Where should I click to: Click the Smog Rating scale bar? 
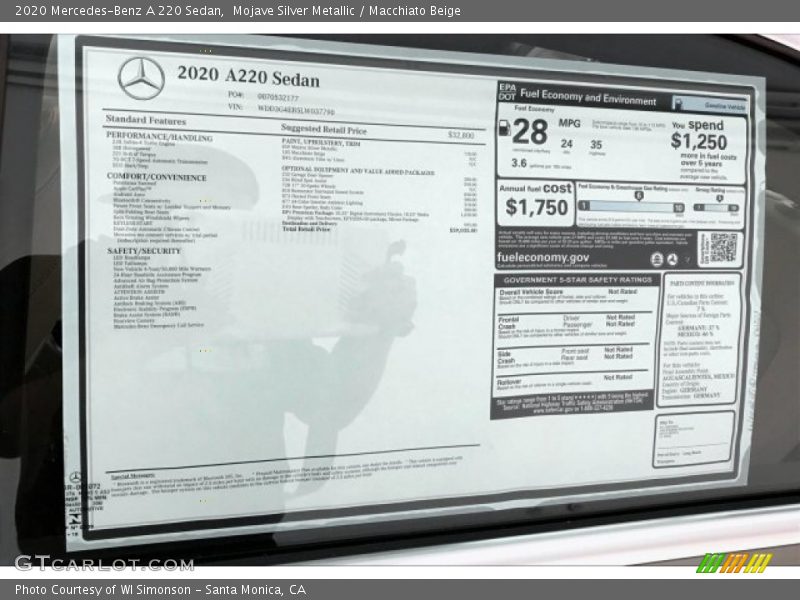coord(716,208)
